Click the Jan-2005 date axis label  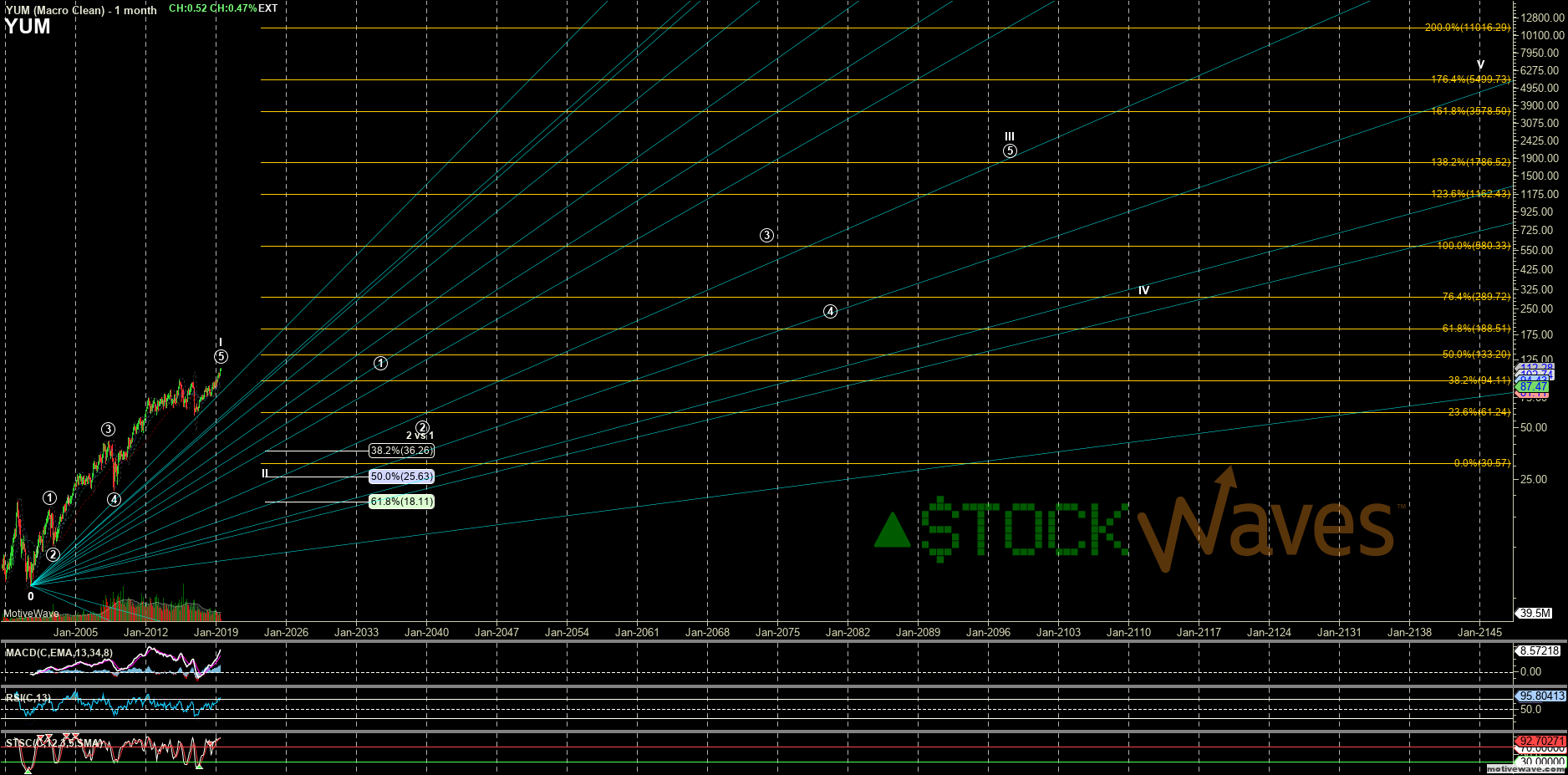click(76, 632)
